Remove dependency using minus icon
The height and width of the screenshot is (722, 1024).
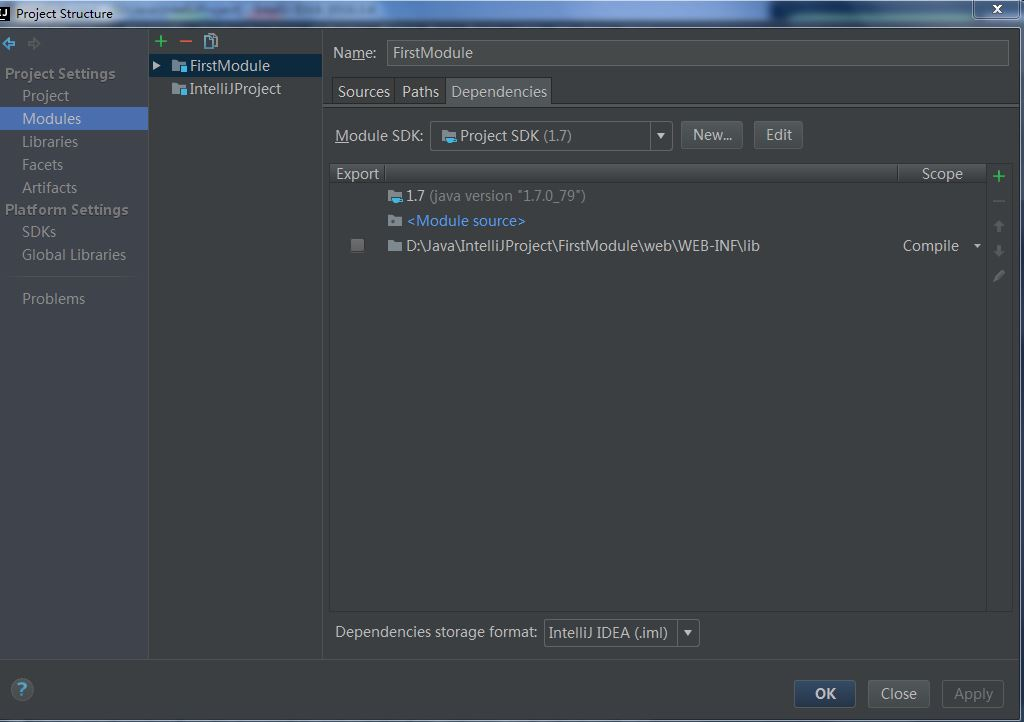pyautogui.click(x=999, y=201)
